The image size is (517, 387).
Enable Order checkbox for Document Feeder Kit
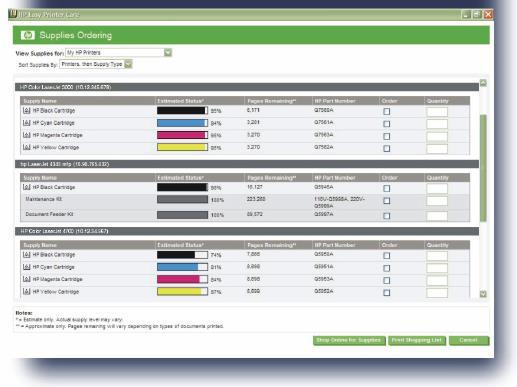coord(387,216)
